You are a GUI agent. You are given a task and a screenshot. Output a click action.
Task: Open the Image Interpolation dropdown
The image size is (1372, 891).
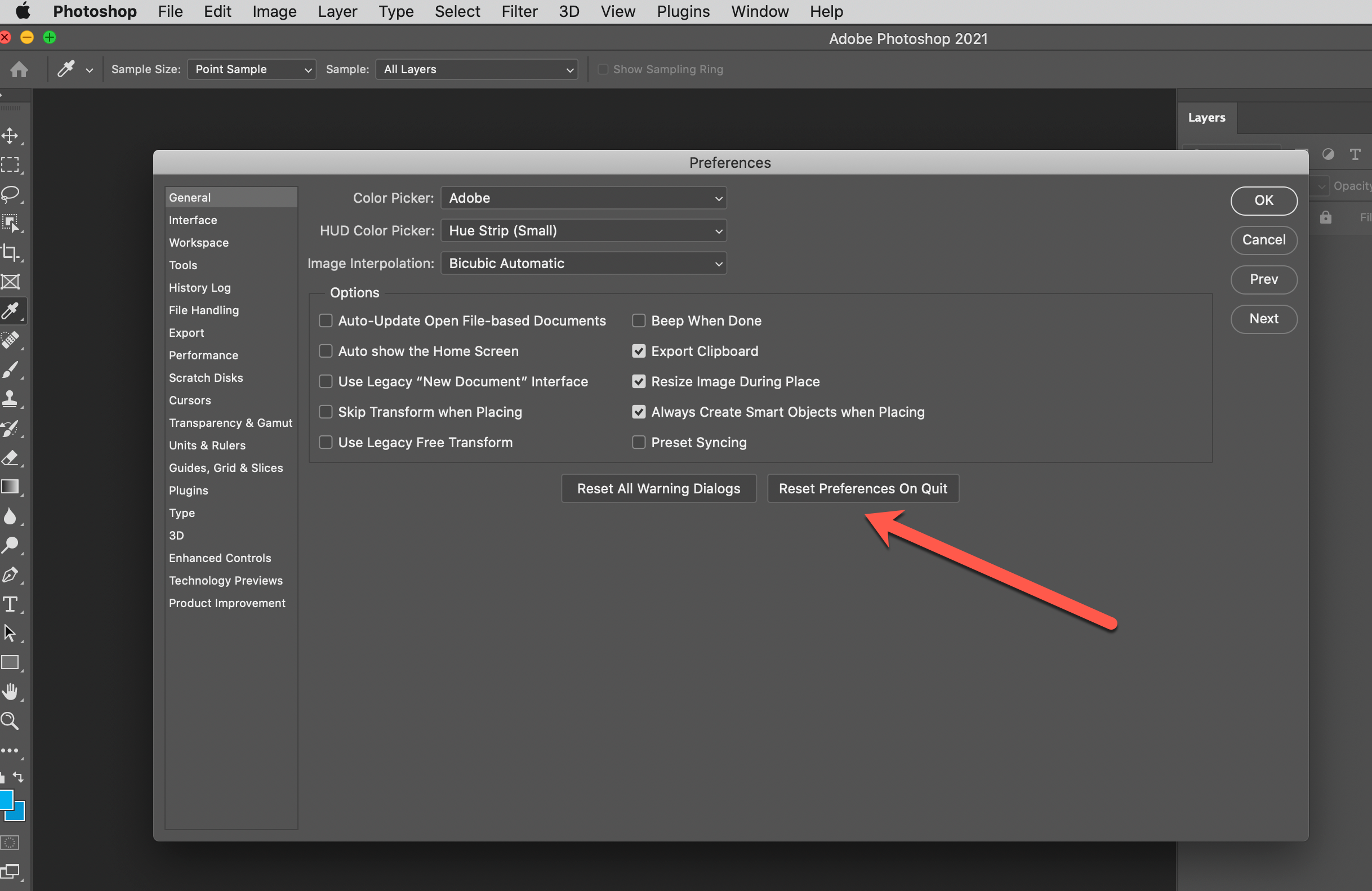(x=583, y=264)
